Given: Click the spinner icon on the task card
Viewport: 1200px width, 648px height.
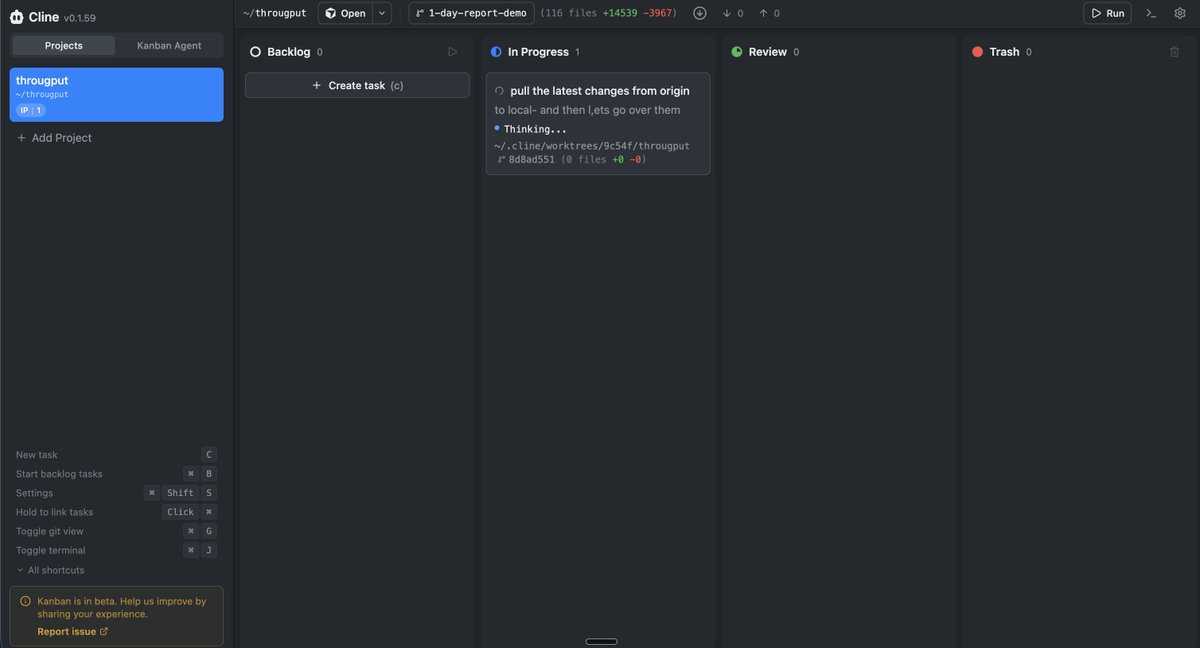Looking at the screenshot, I should [499, 91].
